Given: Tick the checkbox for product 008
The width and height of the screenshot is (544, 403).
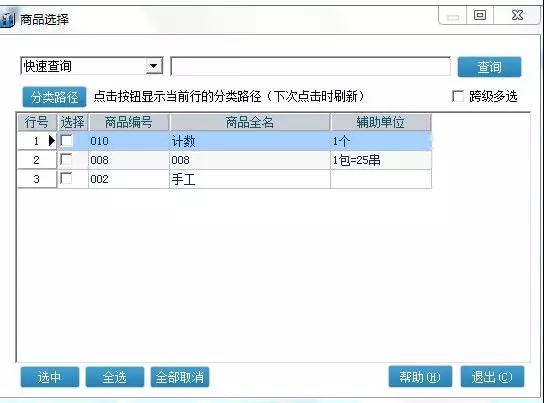Looking at the screenshot, I should tap(66, 160).
